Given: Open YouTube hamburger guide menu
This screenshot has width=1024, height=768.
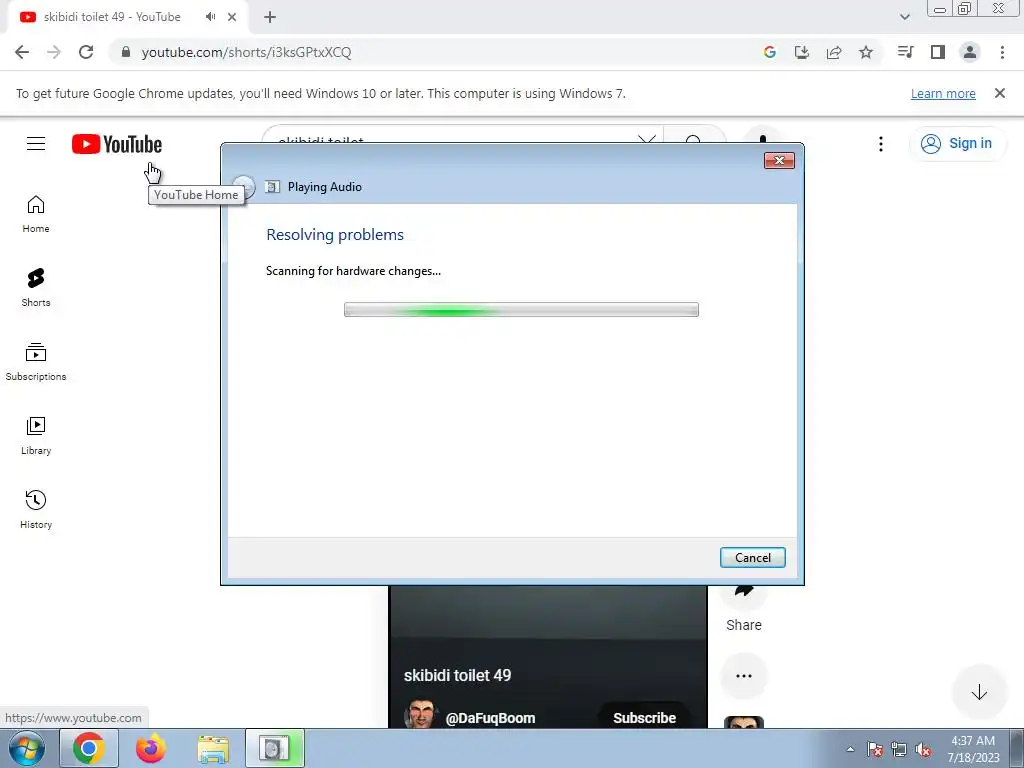Looking at the screenshot, I should click(36, 144).
